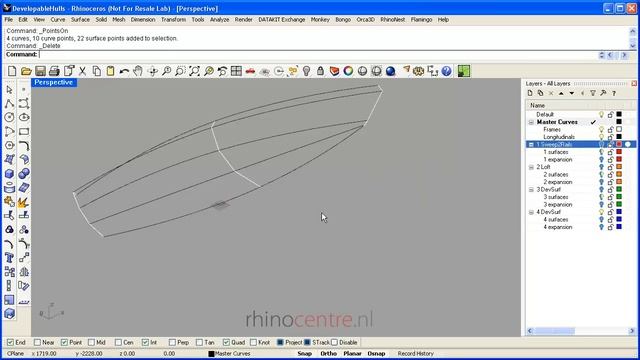Click the Print icon
The width and height of the screenshot is (640, 360).
[54, 71]
